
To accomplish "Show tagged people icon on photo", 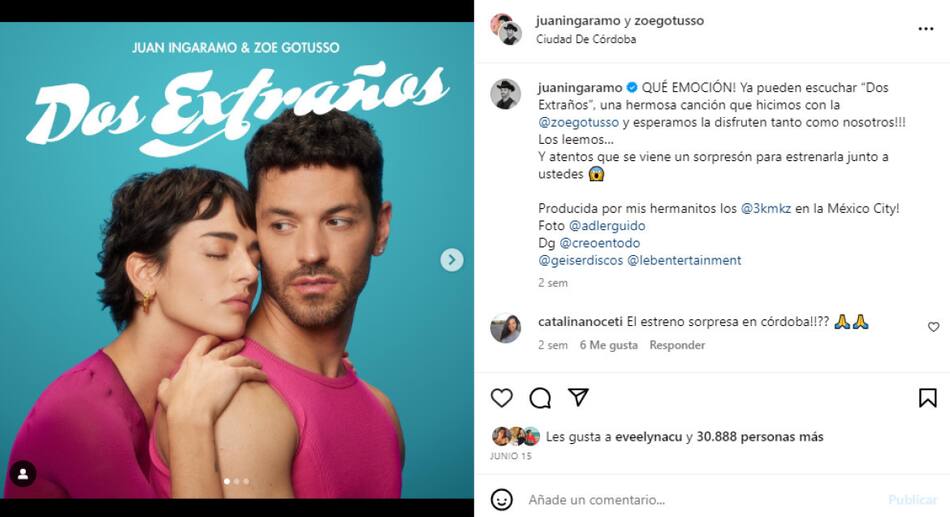I will 23,474.
